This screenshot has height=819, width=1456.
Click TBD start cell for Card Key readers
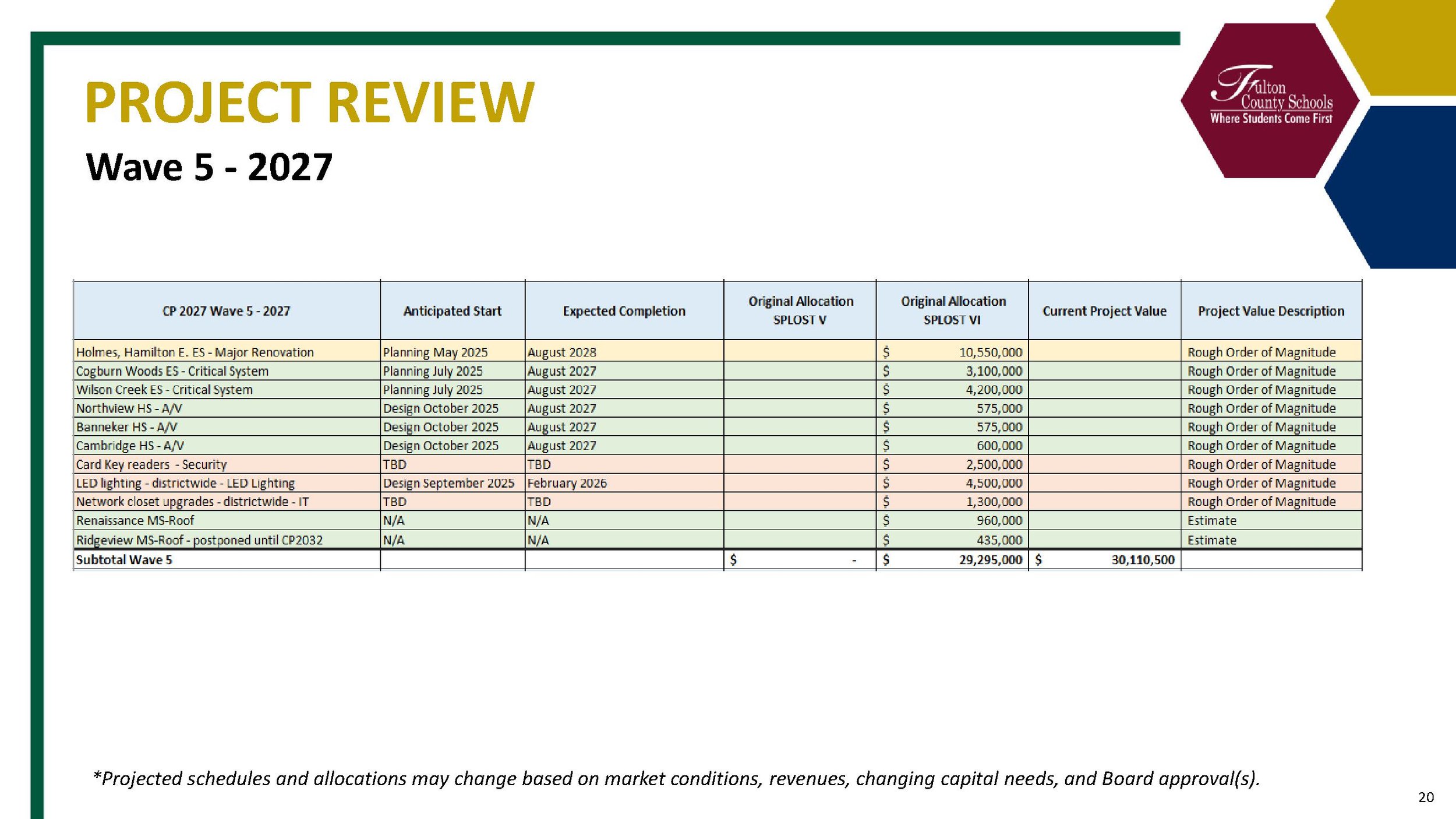453,464
